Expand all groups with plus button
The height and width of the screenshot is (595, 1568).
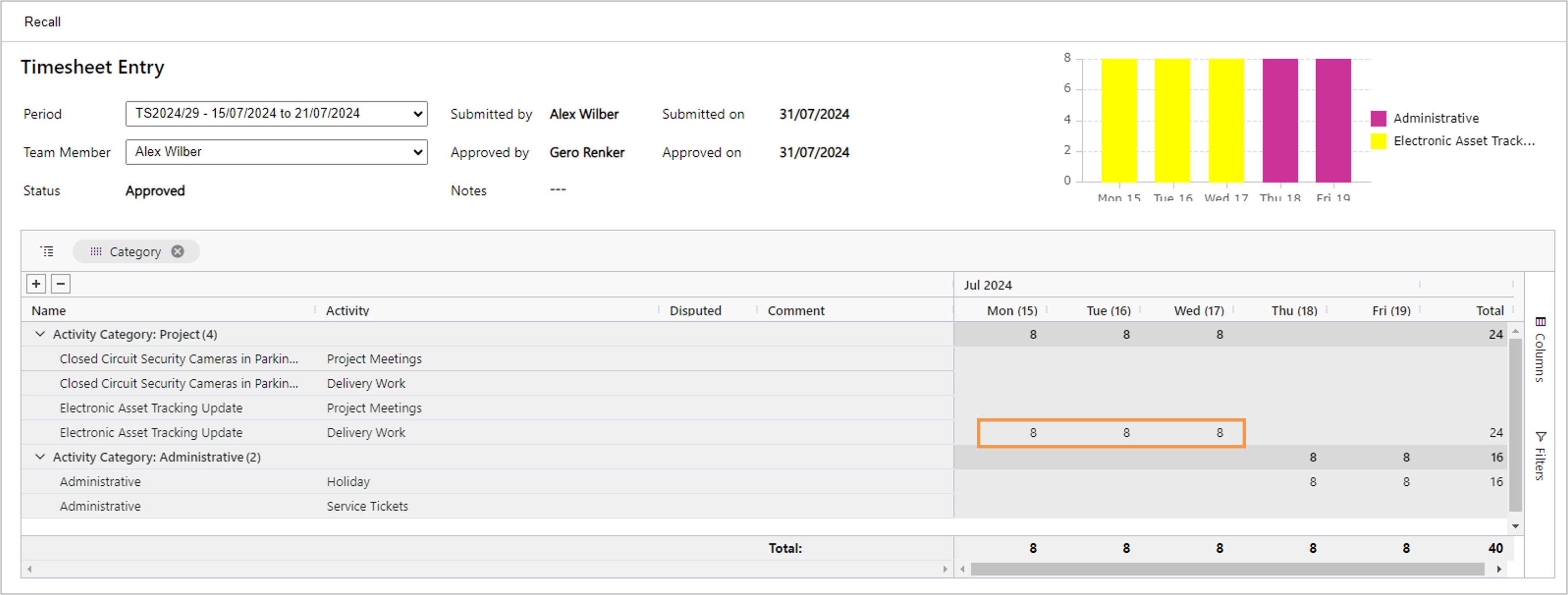[36, 284]
